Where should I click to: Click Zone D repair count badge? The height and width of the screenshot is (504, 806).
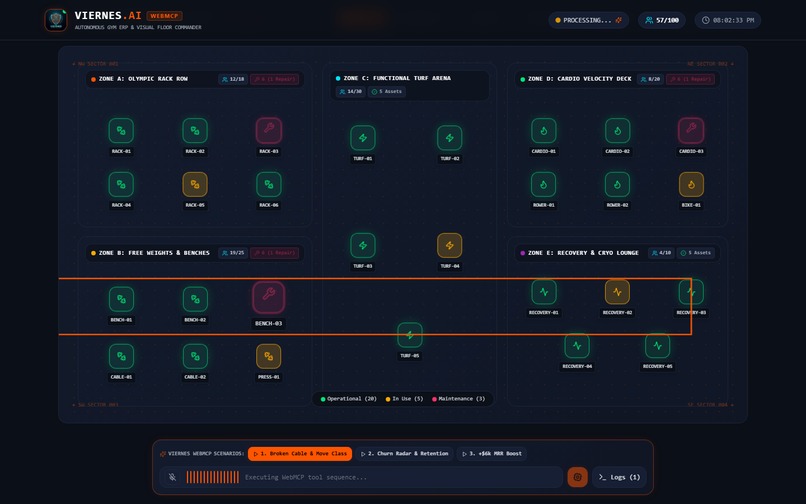click(x=690, y=79)
